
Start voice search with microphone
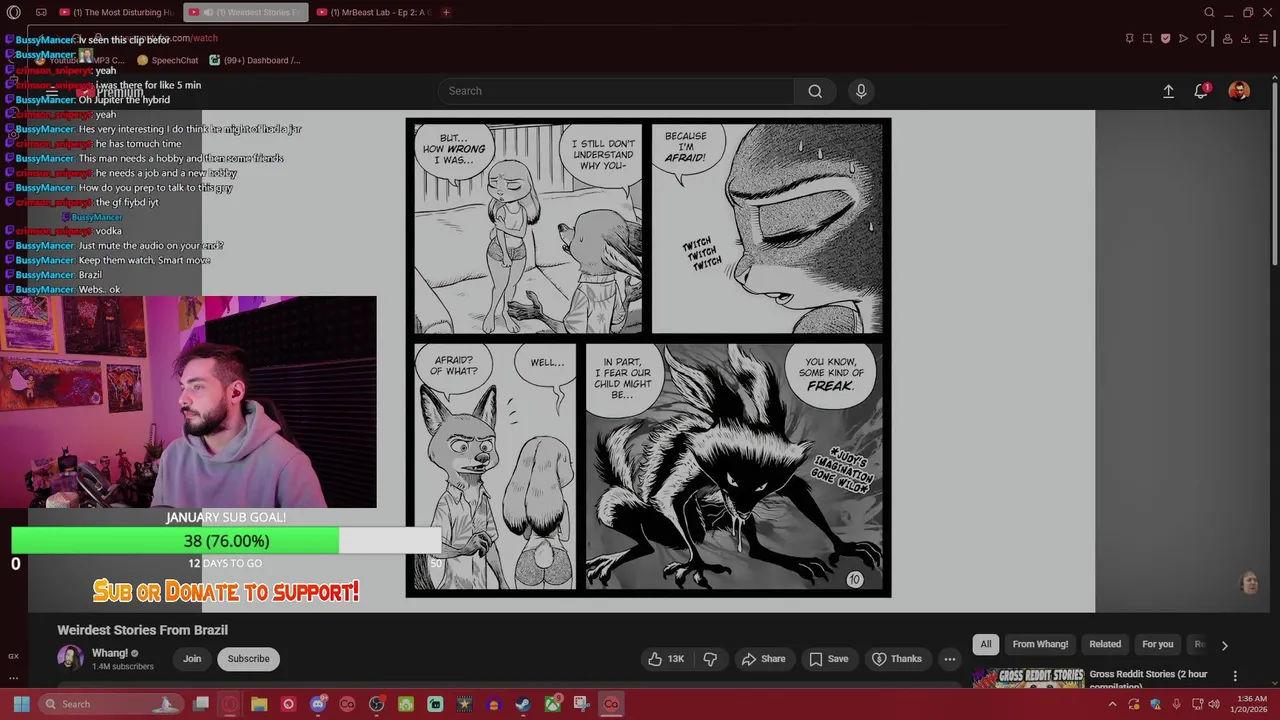click(x=861, y=91)
